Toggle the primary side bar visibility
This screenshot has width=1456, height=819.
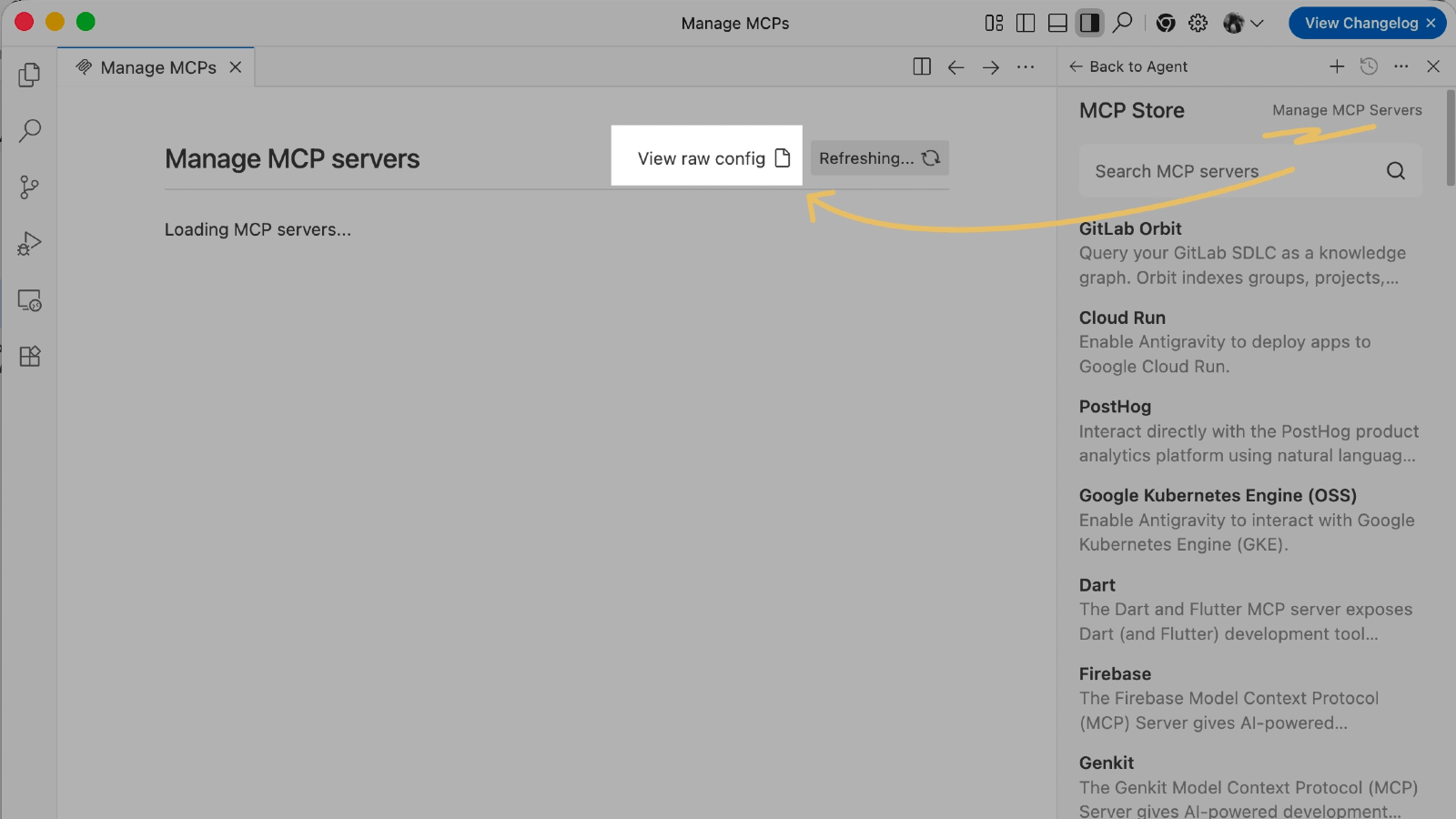pyautogui.click(x=1026, y=23)
